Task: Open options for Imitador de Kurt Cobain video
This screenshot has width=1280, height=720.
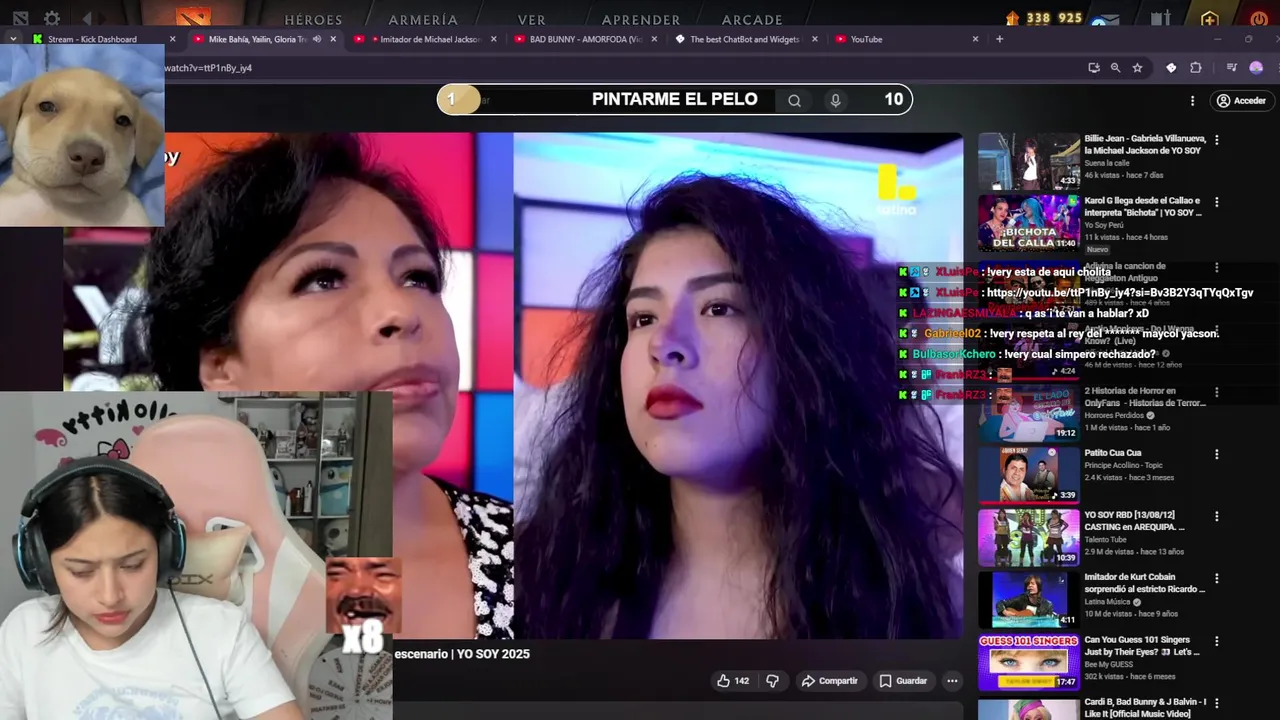Action: [1216, 579]
